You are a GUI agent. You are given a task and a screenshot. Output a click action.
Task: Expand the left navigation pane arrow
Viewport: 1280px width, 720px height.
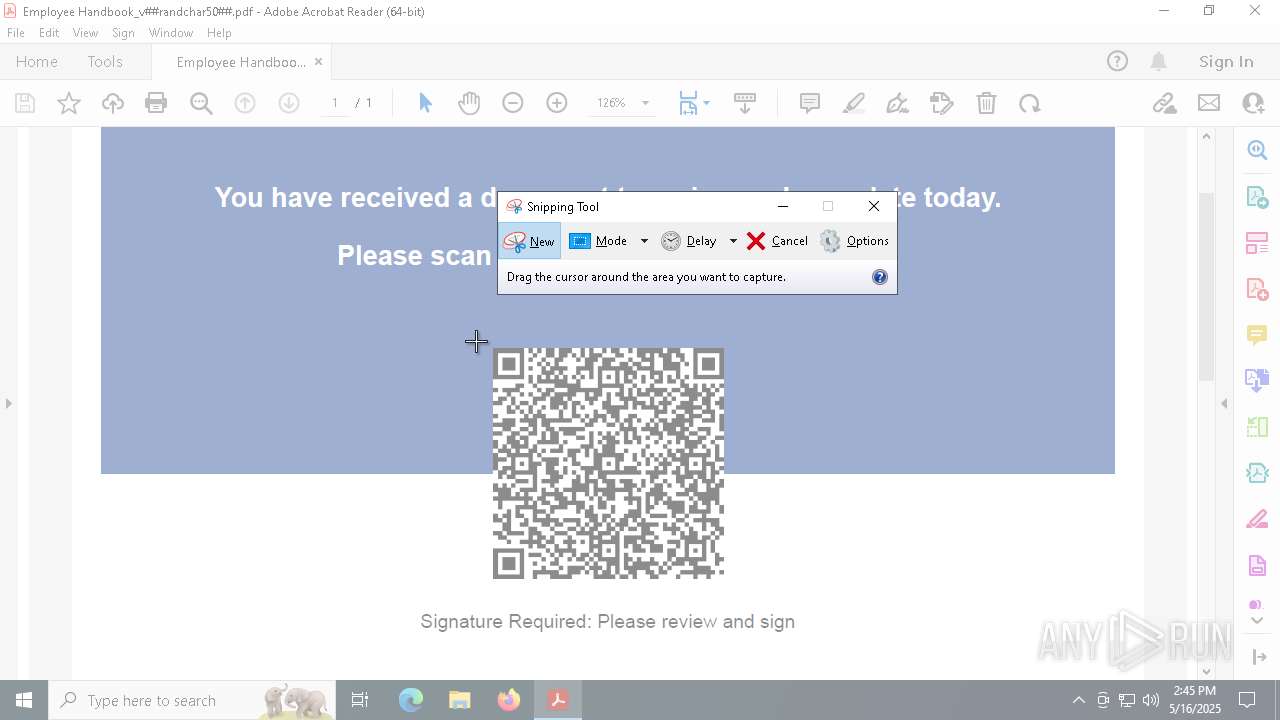[x=9, y=404]
